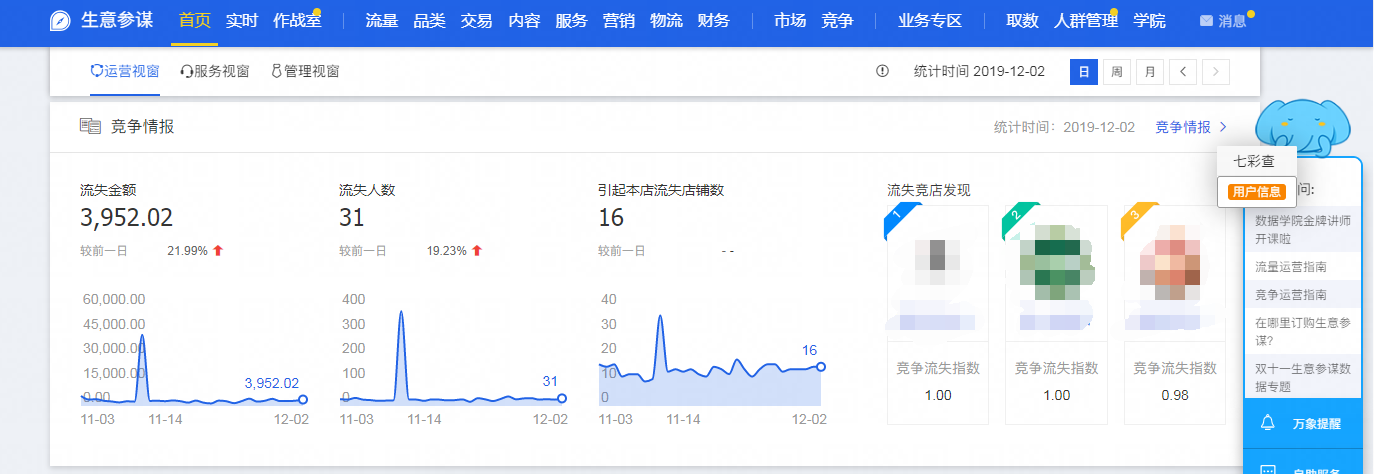
Task: Switch to the 管理视窗 tab
Action: point(305,71)
